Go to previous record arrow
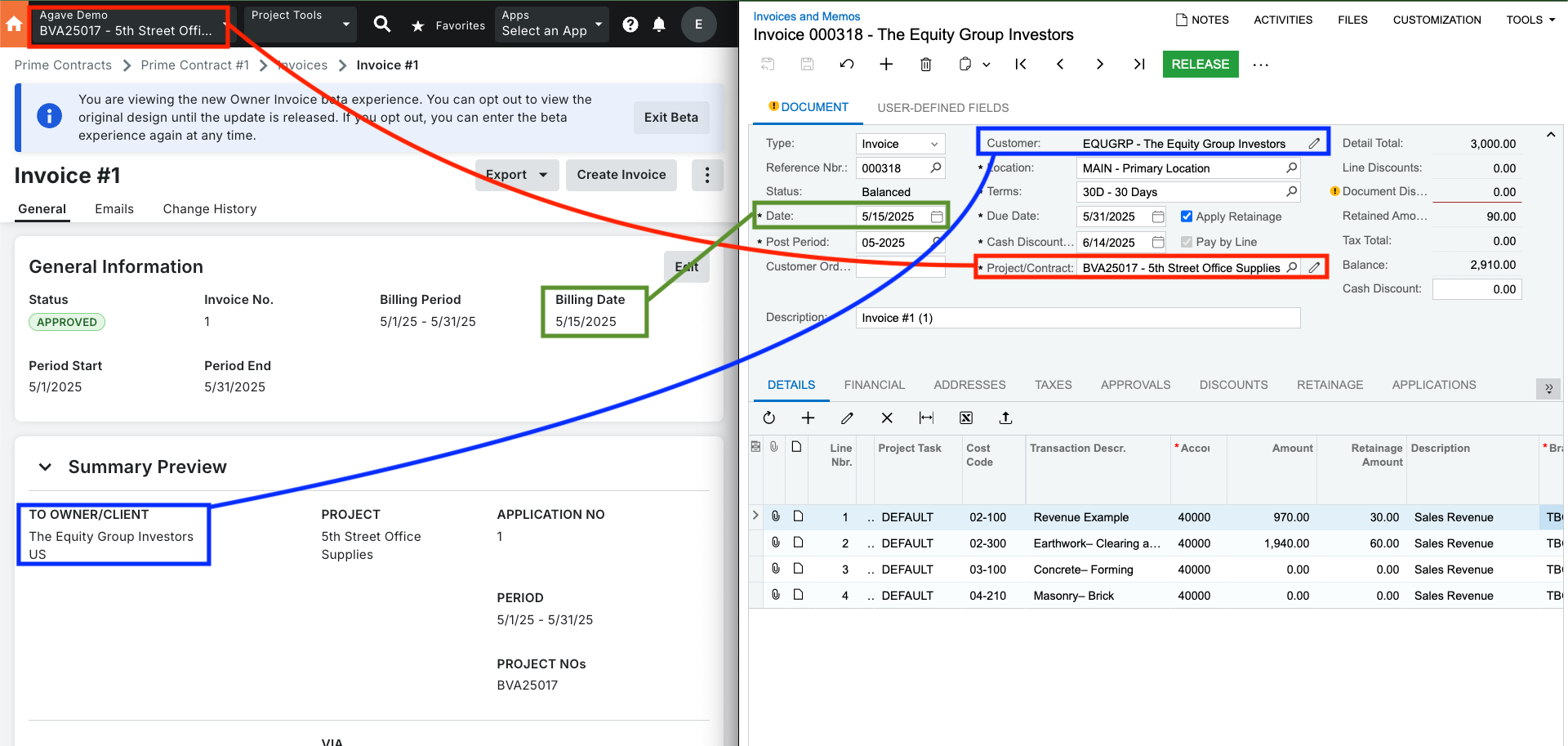The image size is (1568, 746). click(x=1060, y=64)
